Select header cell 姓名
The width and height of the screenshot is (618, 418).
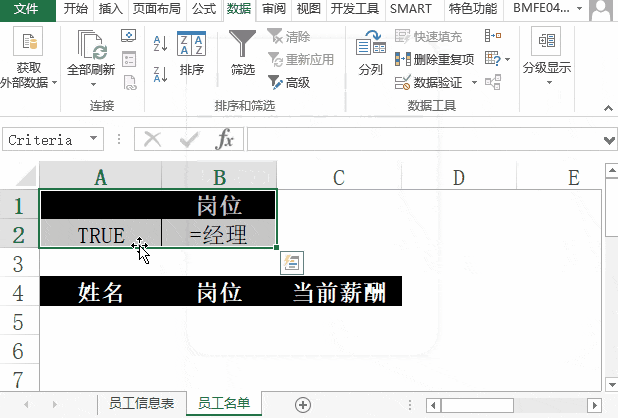101,292
